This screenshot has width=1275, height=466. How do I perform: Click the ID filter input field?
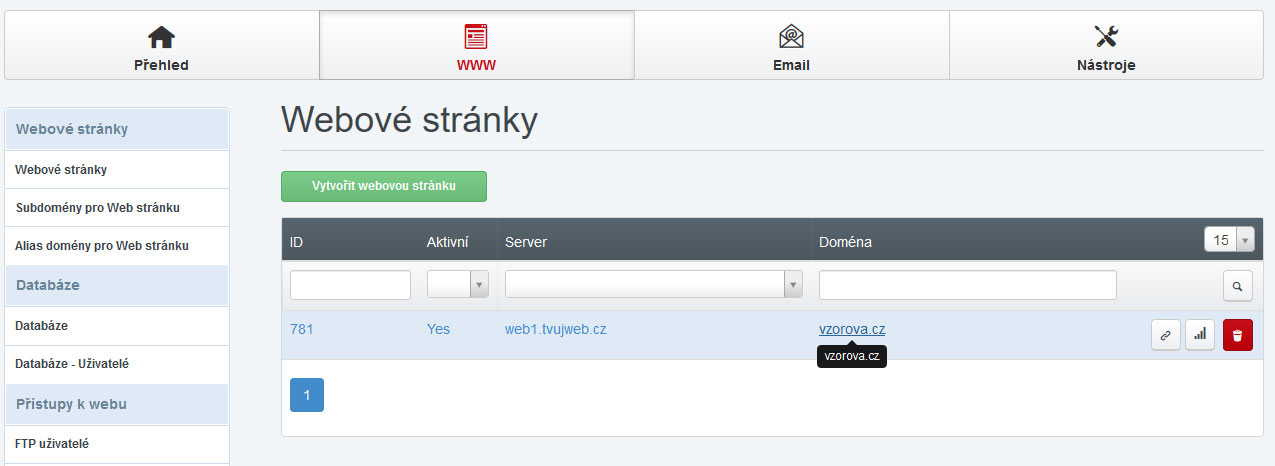coord(350,285)
